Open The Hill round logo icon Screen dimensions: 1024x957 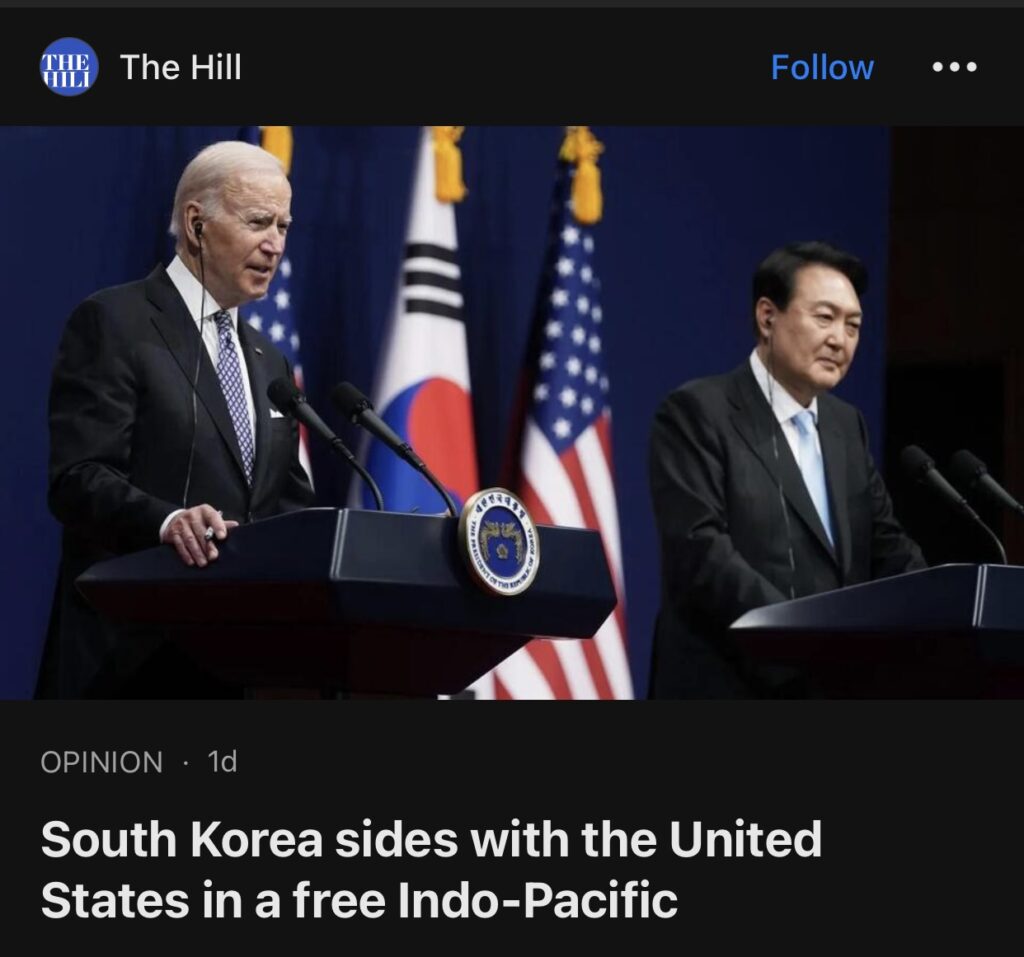[x=69, y=67]
